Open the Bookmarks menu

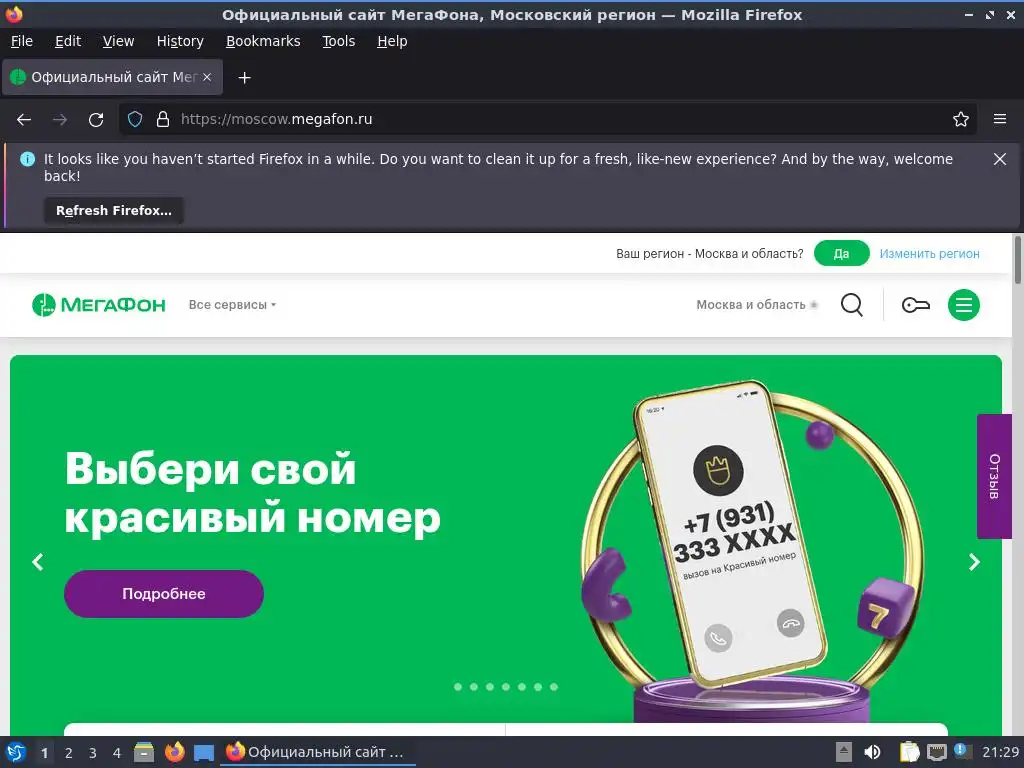[x=263, y=41]
